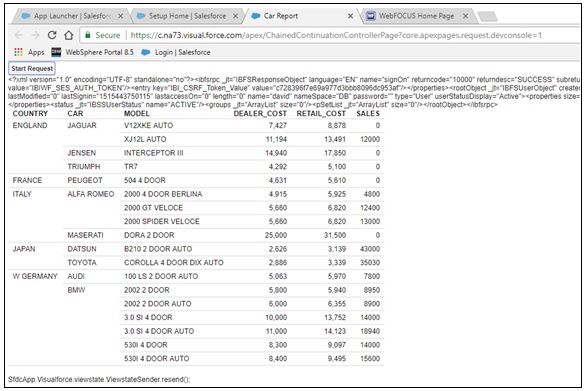This screenshot has width=585, height=391.
Task: Click the AUDI car cell
Action: coord(76,276)
